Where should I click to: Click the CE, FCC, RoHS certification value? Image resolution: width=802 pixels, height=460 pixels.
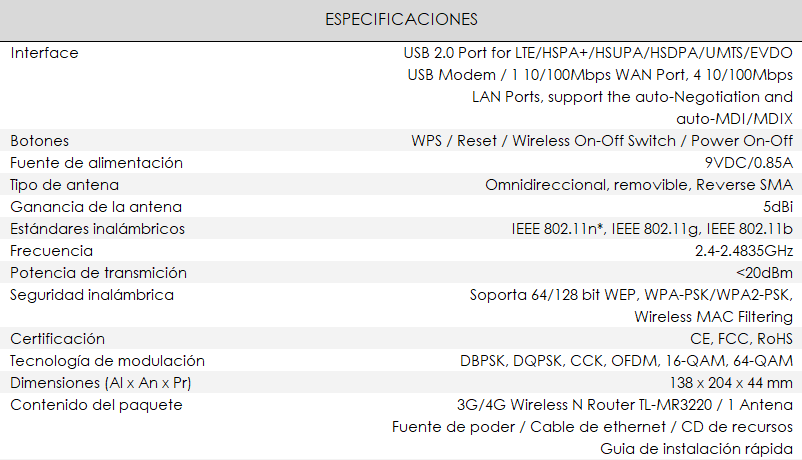tap(741, 339)
